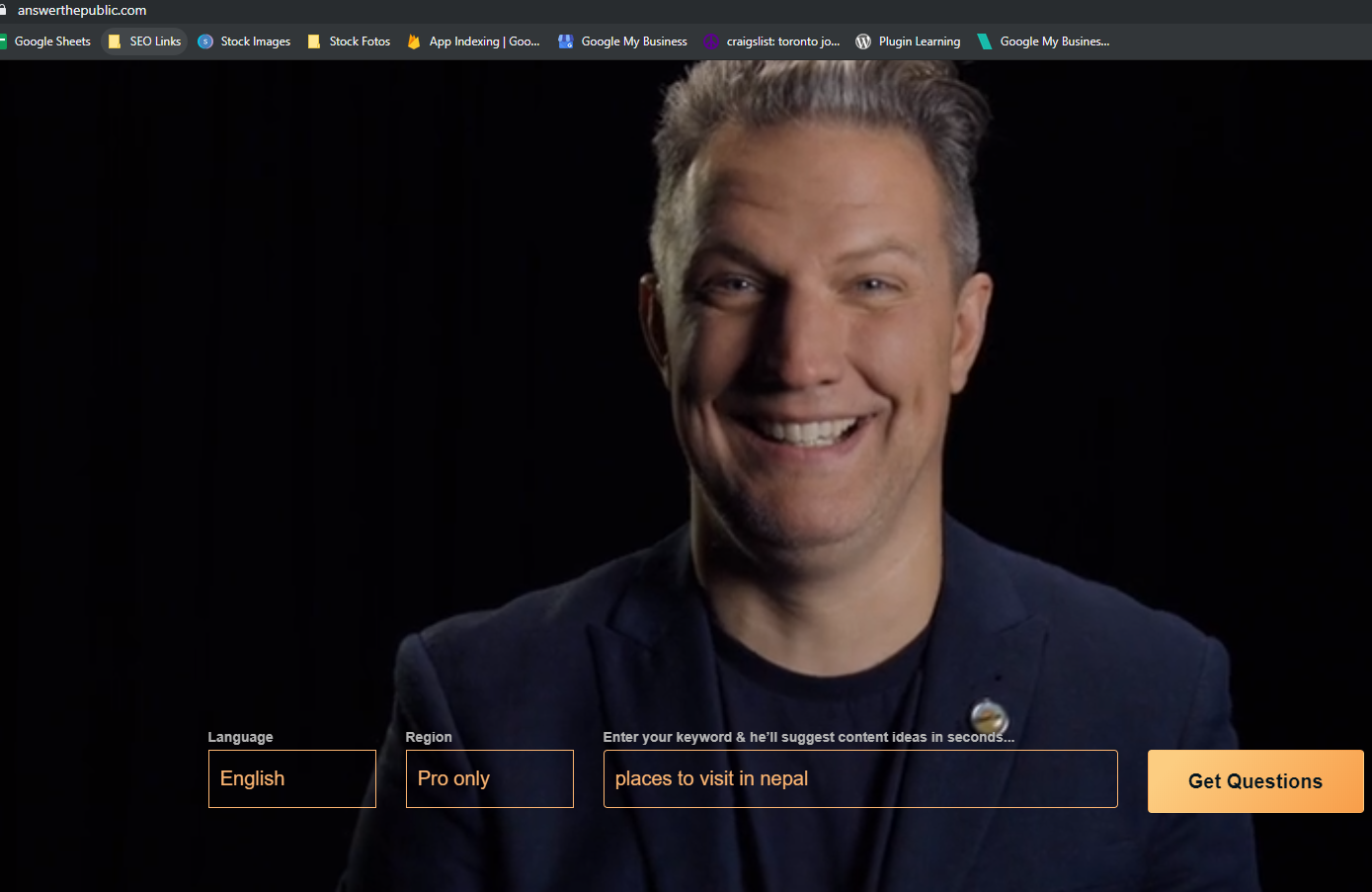Expand the Stock Fotos bookmark folder

349,41
